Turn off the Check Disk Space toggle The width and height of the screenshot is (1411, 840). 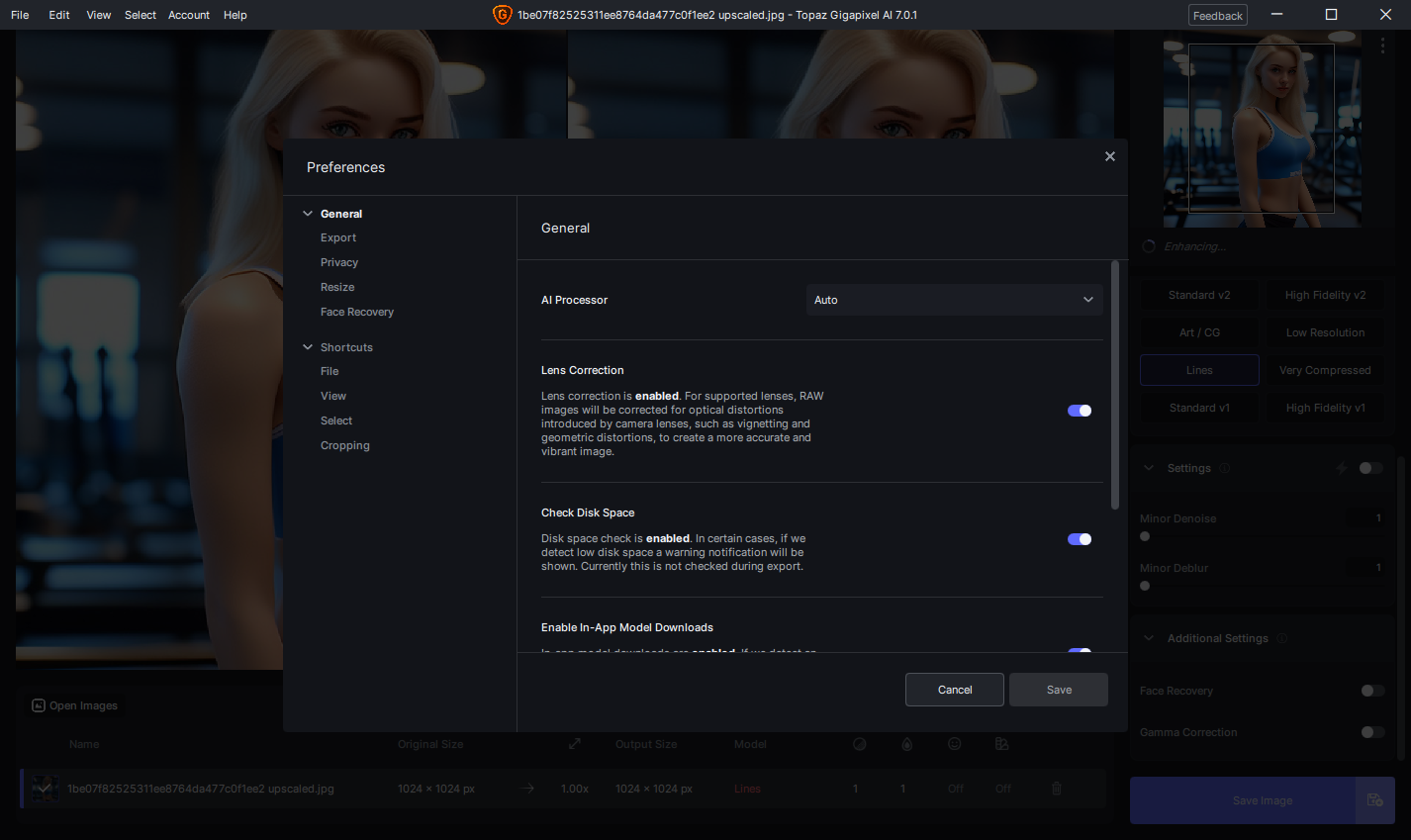click(x=1080, y=539)
